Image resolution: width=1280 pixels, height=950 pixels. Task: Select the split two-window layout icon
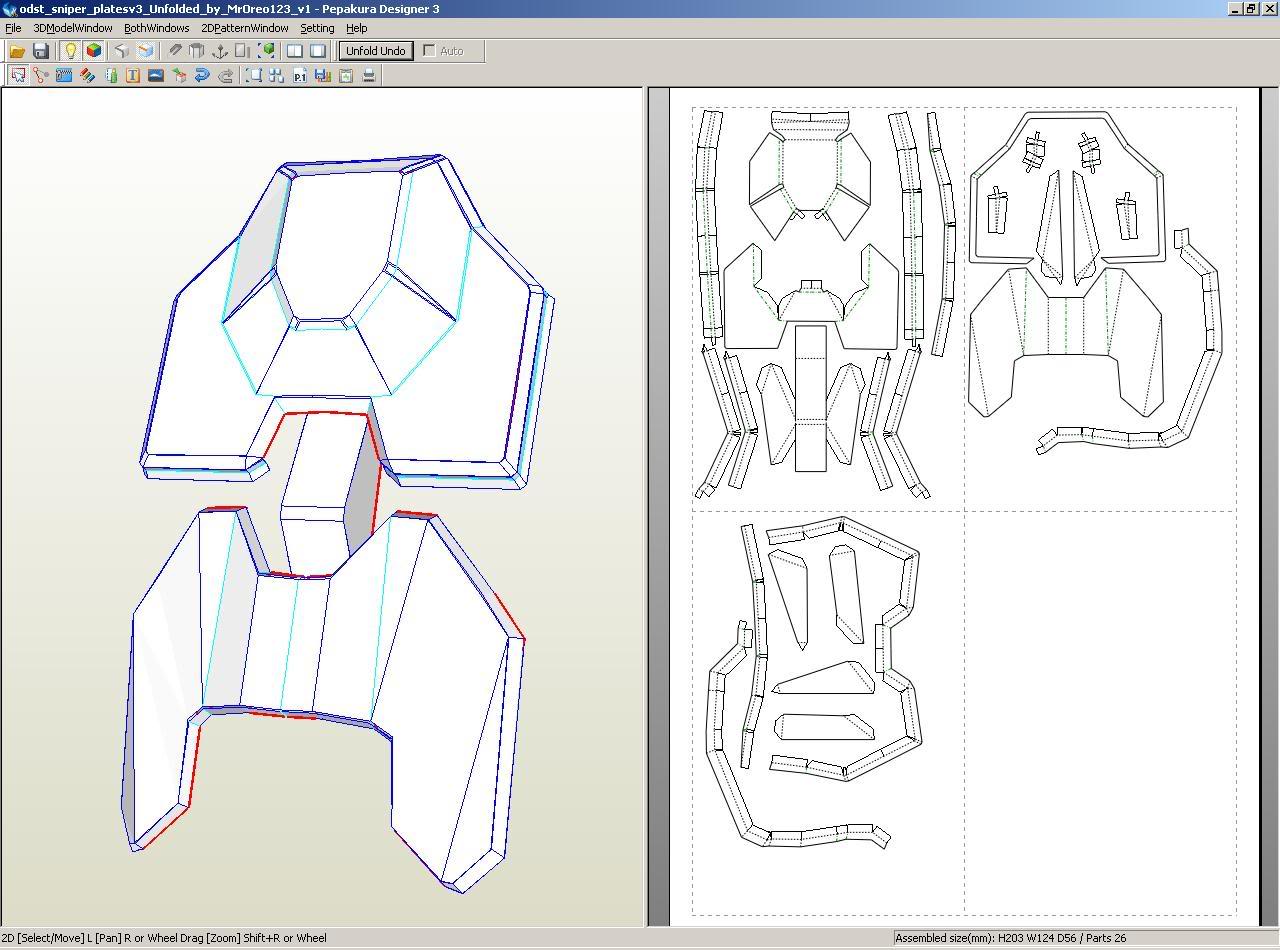(x=295, y=51)
